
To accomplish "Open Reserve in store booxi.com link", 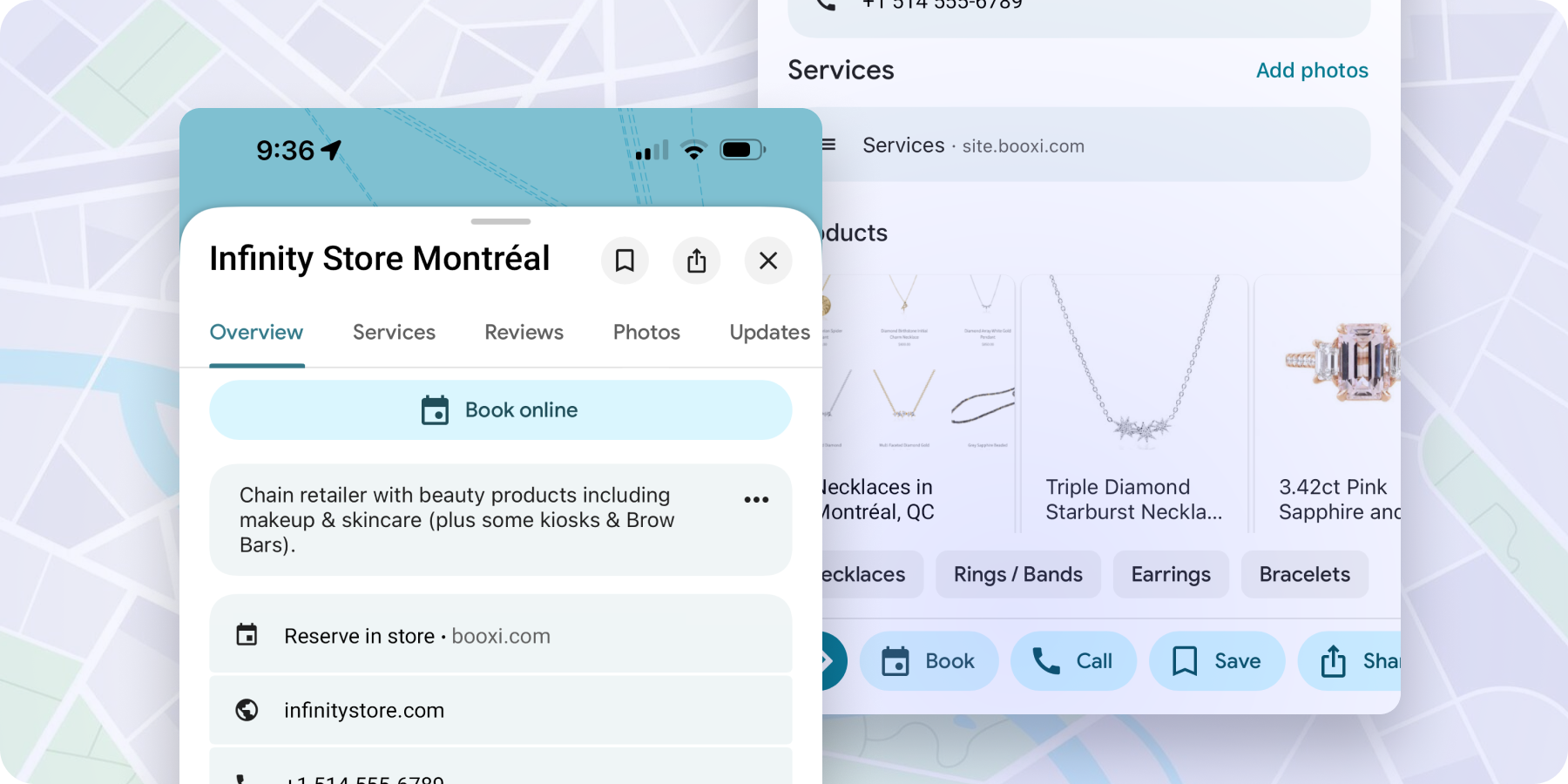I will [501, 635].
